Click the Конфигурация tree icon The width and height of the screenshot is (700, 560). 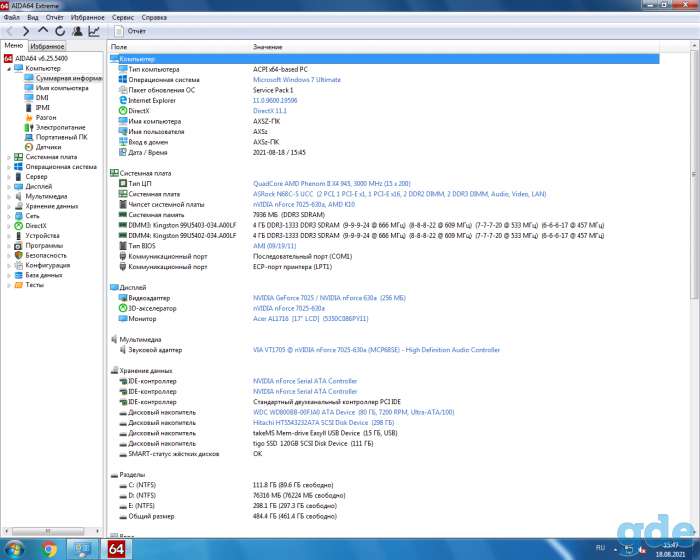(18, 265)
